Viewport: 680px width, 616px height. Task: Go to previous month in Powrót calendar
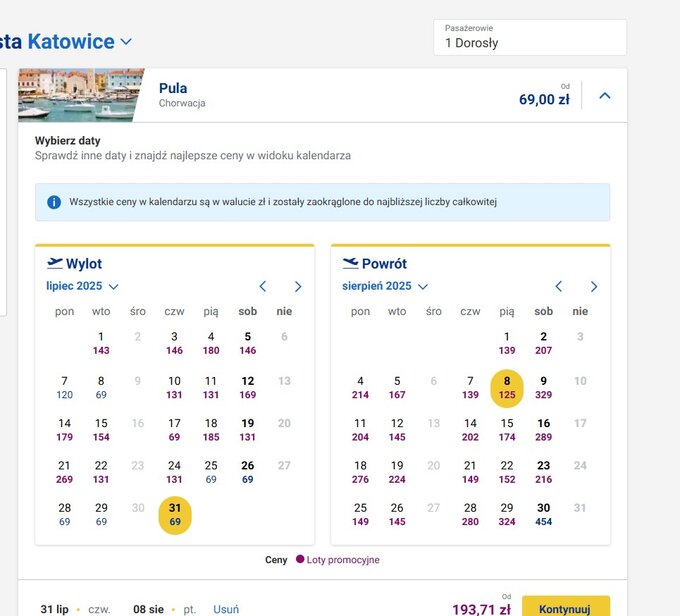(x=559, y=287)
